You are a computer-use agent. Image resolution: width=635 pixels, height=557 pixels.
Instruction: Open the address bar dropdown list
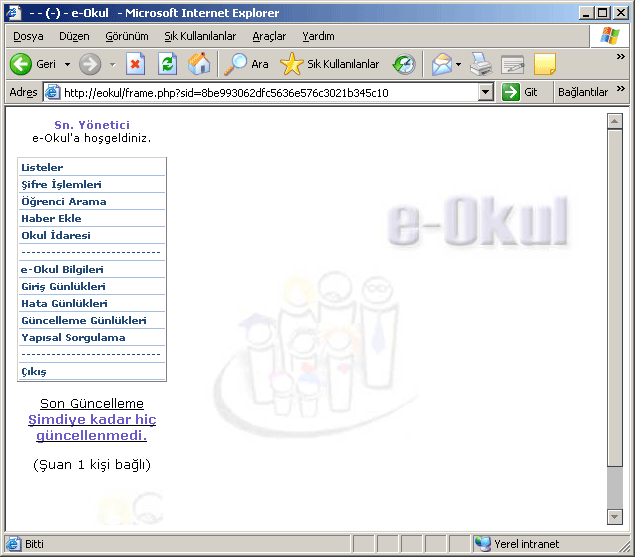485,92
